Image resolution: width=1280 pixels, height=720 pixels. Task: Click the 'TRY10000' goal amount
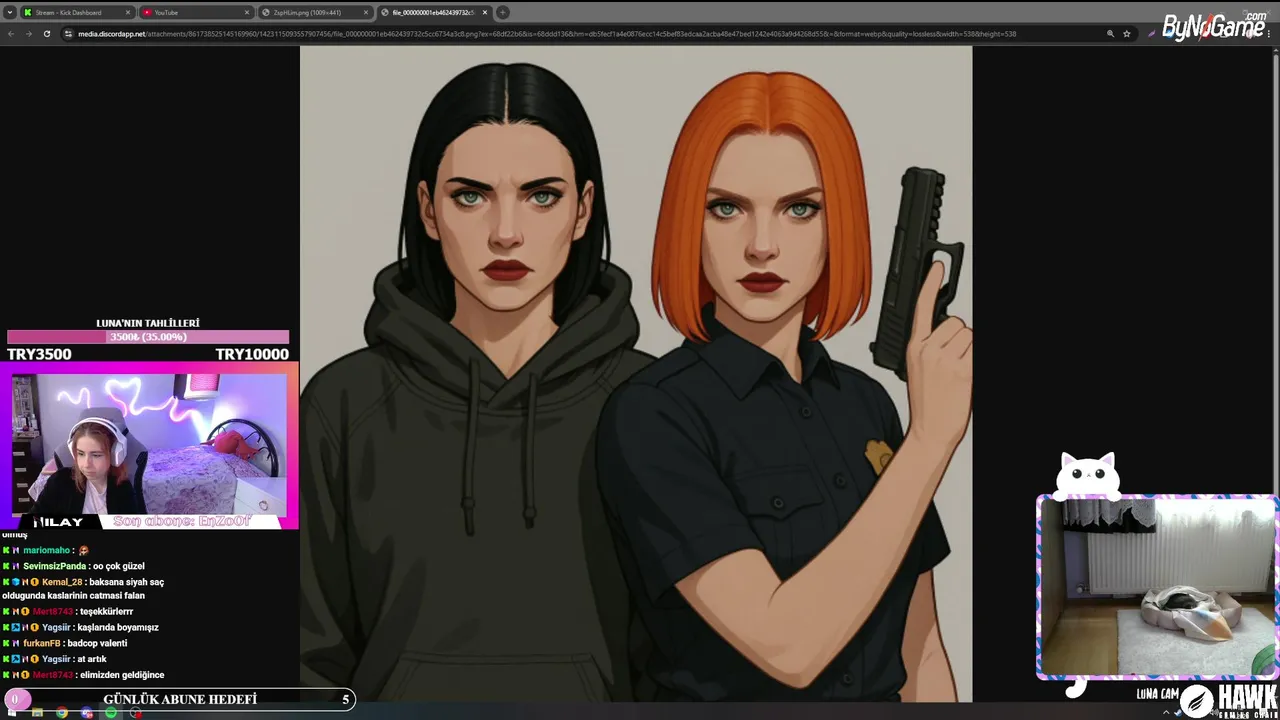pos(252,354)
